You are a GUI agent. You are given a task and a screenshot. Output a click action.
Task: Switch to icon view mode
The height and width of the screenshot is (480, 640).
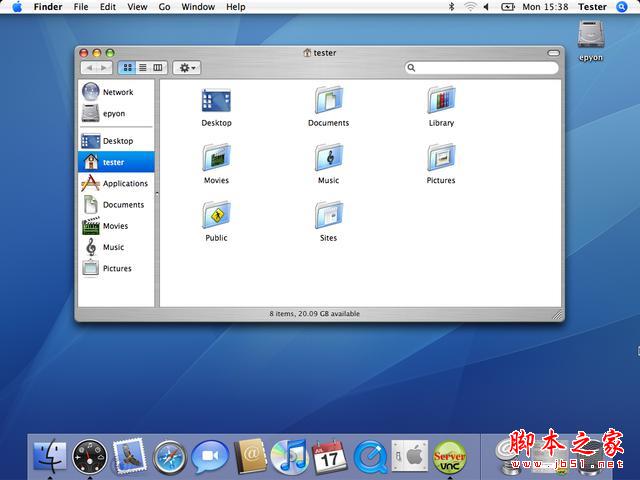[x=127, y=67]
